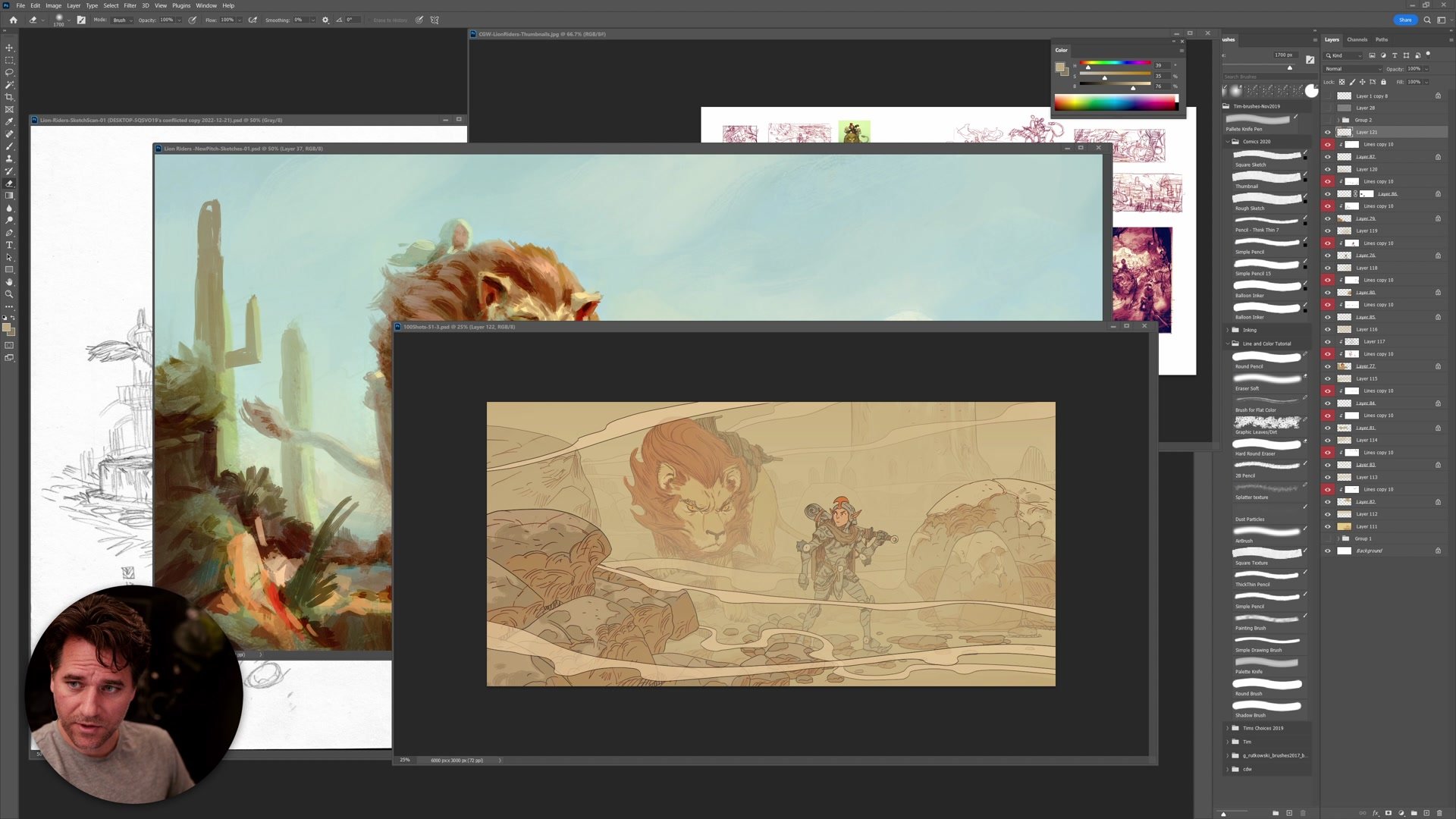Select the Hand tool
Screen dimensions: 1456x819
click(x=10, y=281)
